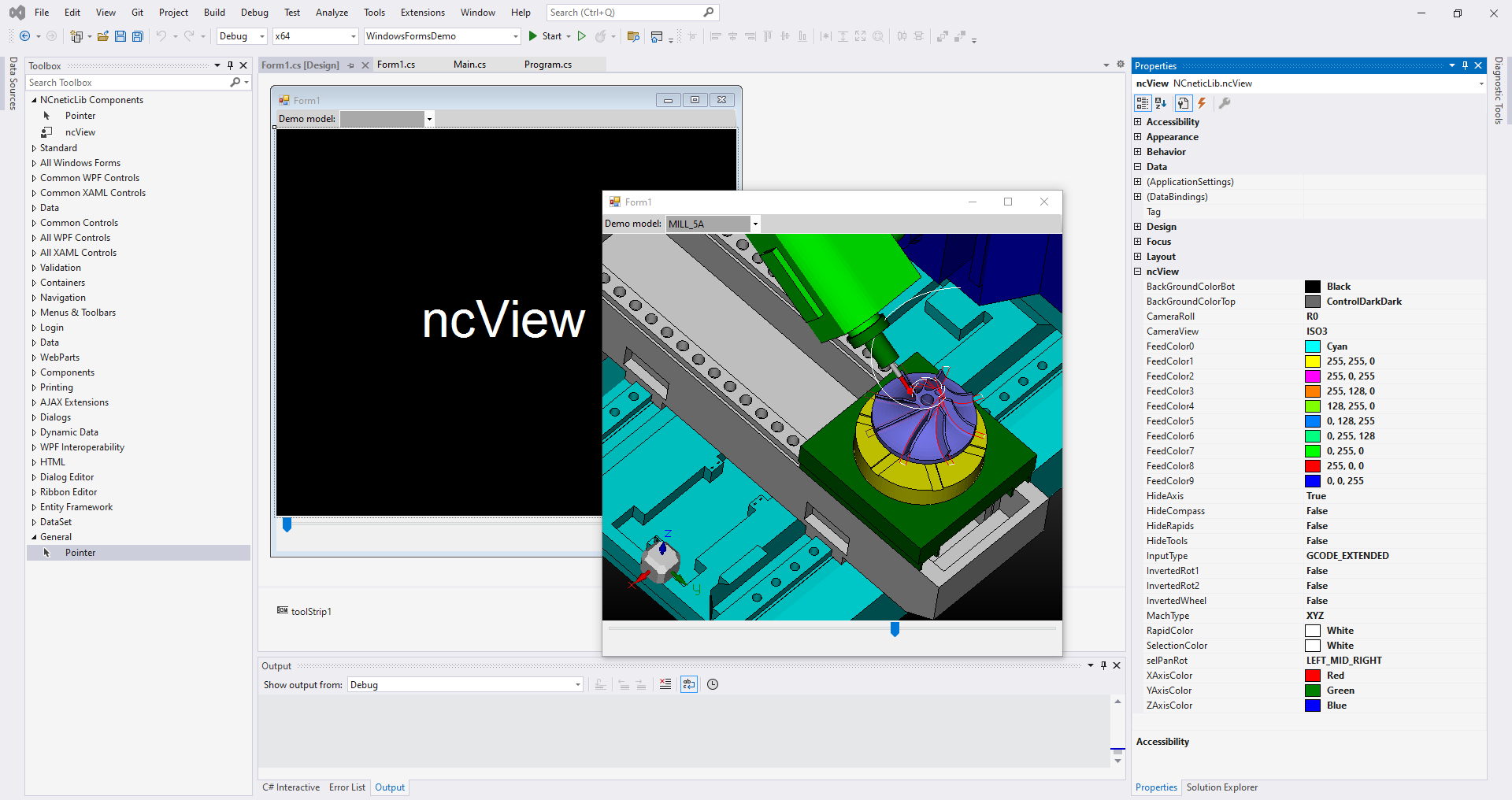The image size is (1512, 800).
Task: Click the Save All icon
Action: [138, 36]
